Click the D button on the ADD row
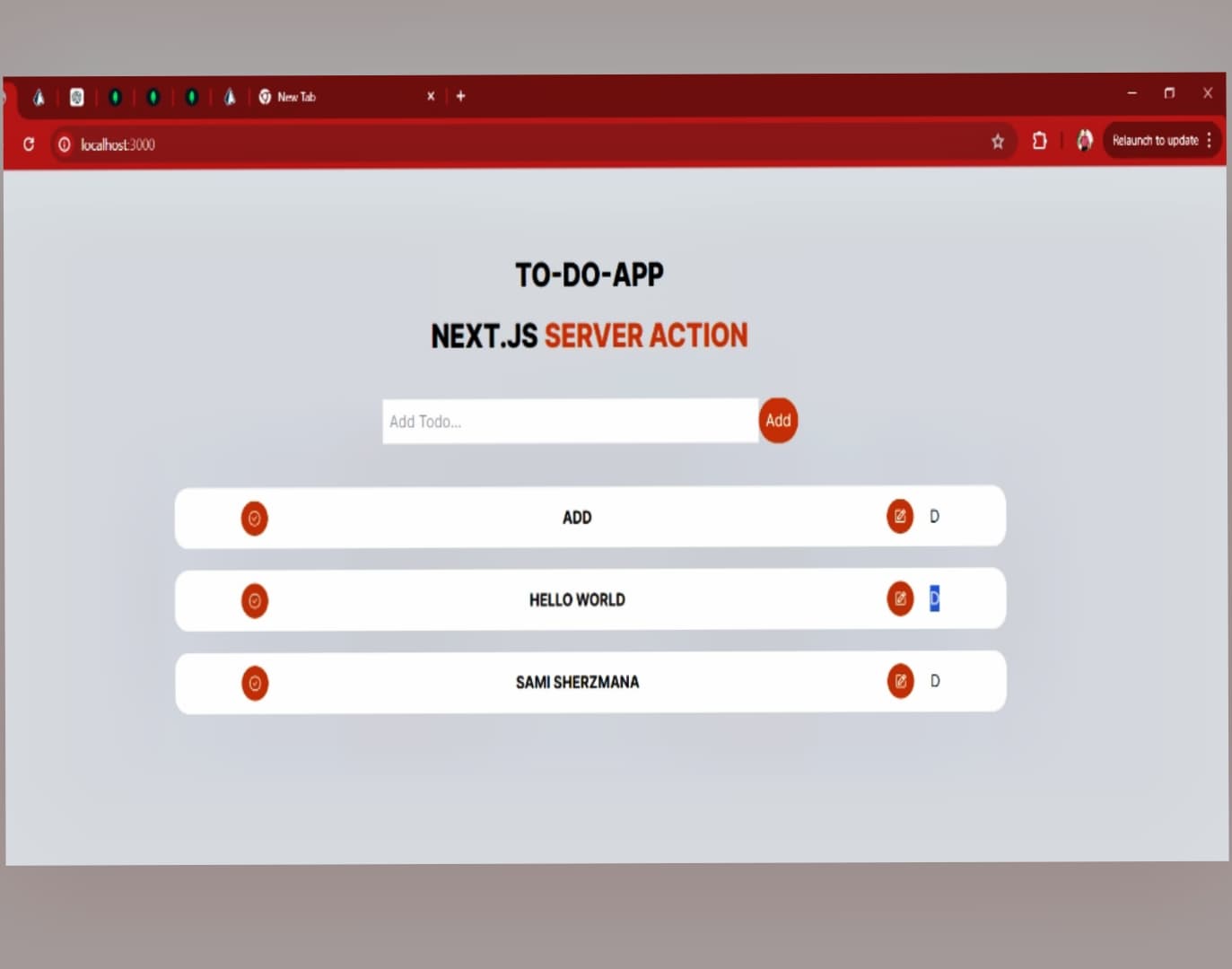This screenshot has width=1232, height=969. [x=934, y=516]
